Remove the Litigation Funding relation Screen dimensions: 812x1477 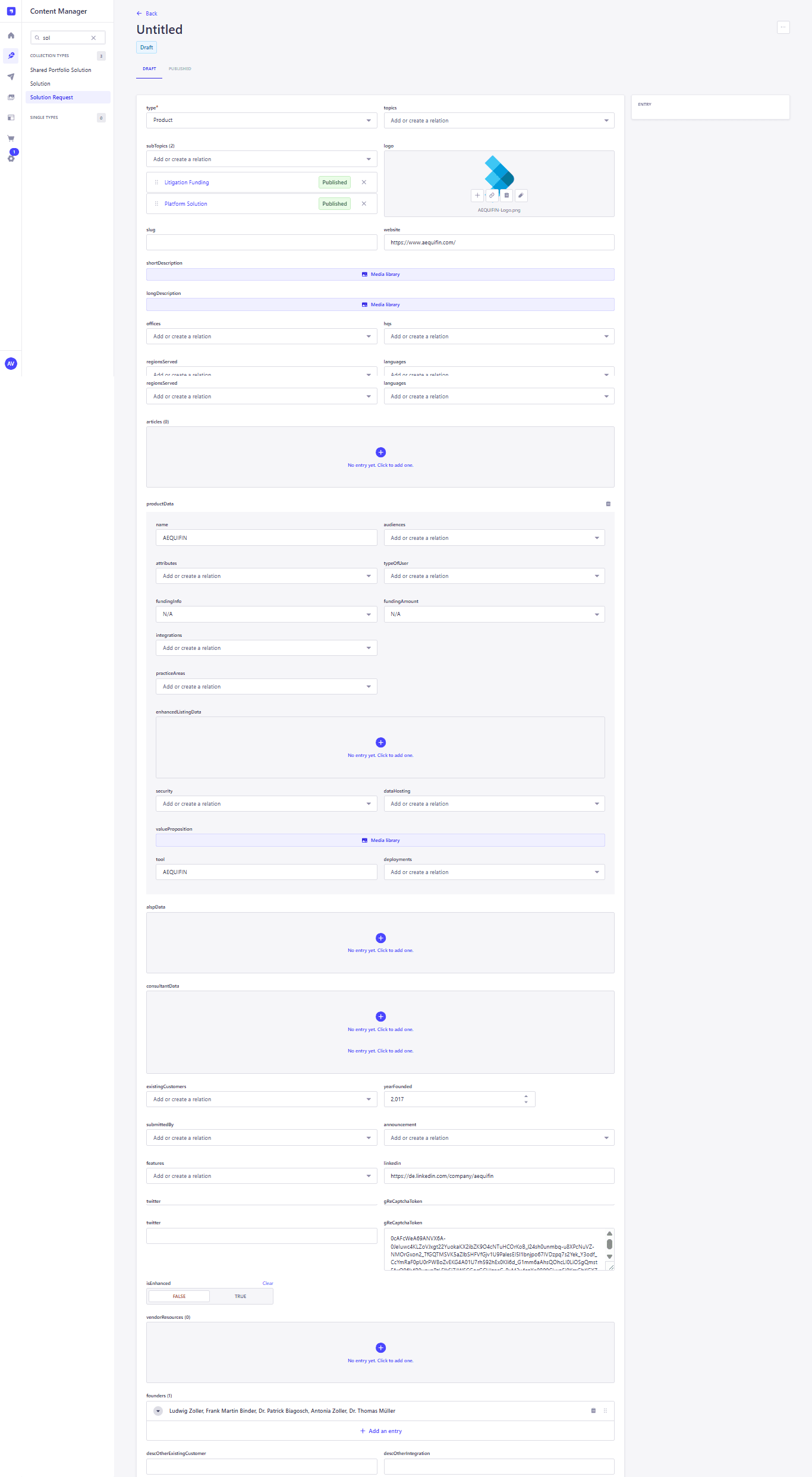[x=364, y=183]
